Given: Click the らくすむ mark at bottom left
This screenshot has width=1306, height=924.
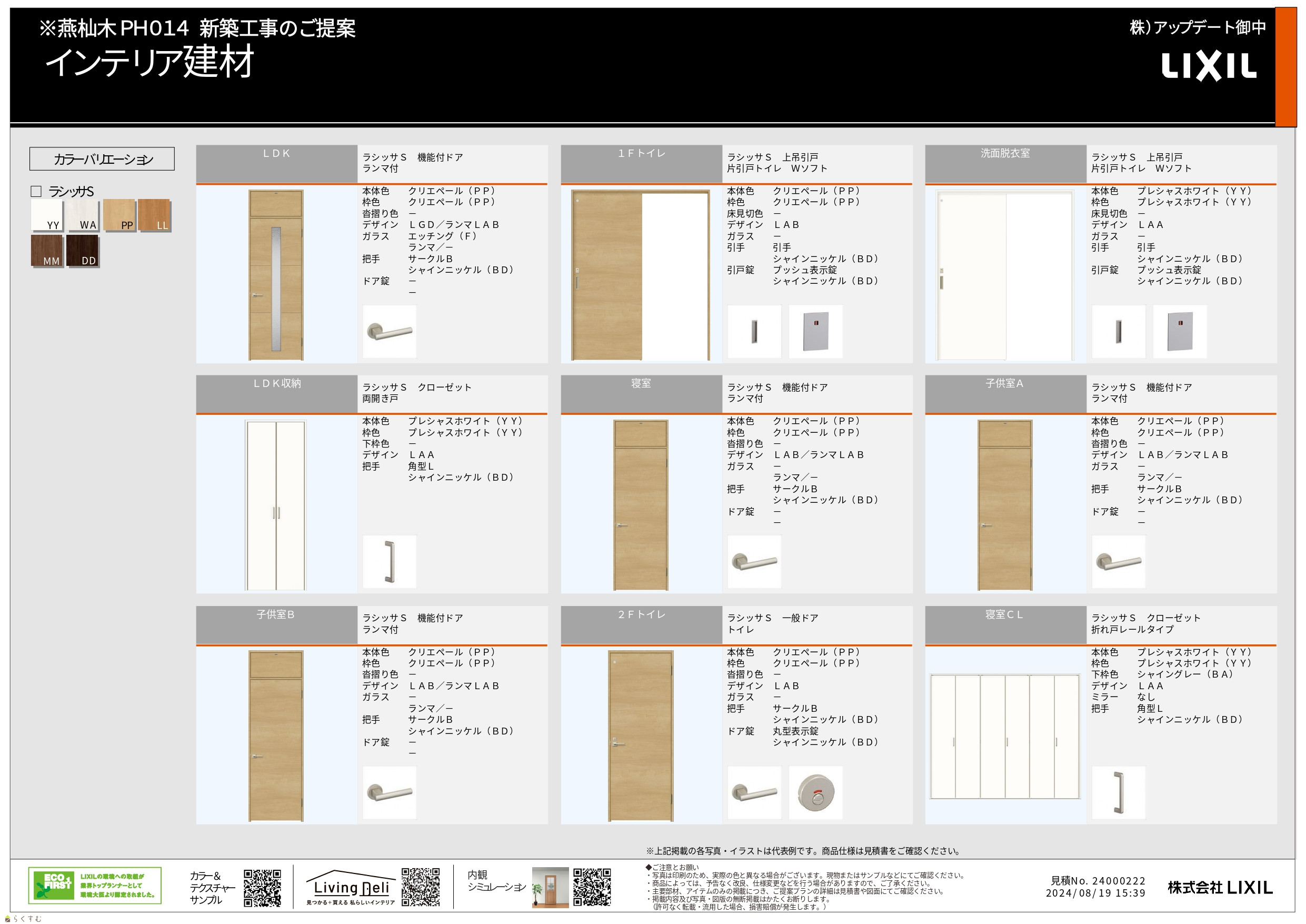Looking at the screenshot, I should pyautogui.click(x=23, y=918).
